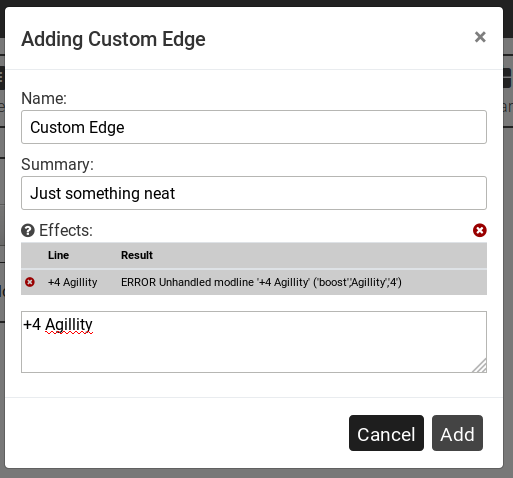The height and width of the screenshot is (478, 513).
Task: Focus the Summary field with Just something neat
Action: click(254, 193)
